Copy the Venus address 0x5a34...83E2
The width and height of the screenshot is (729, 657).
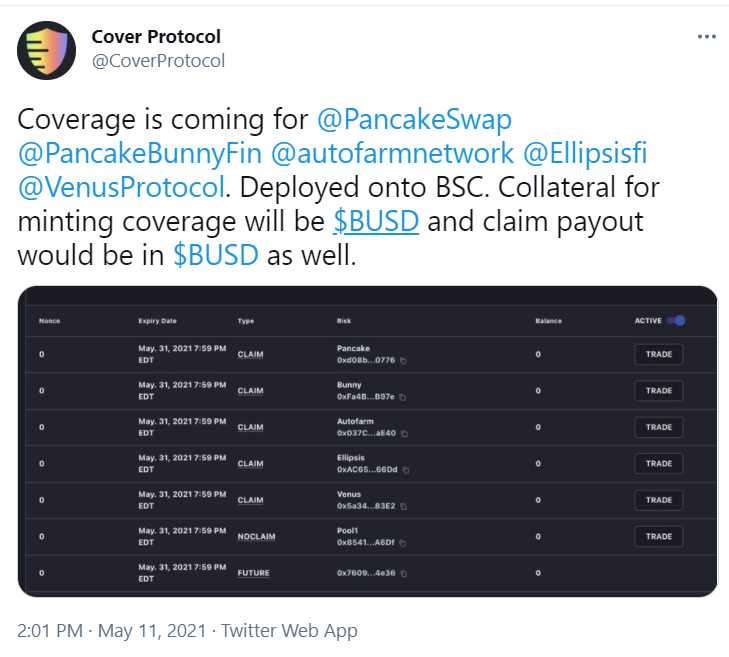click(404, 506)
